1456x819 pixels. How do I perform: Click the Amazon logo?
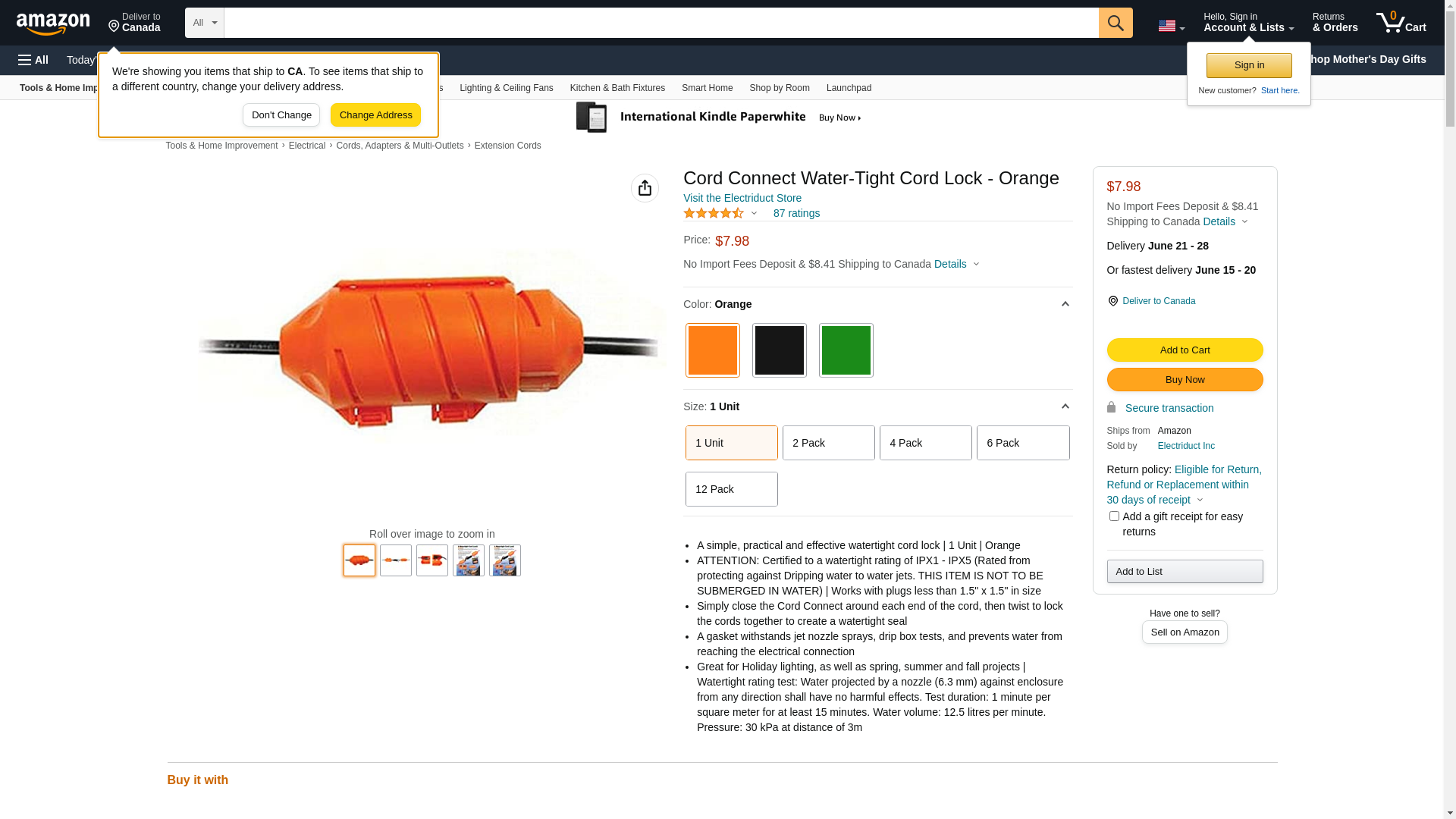[x=53, y=24]
